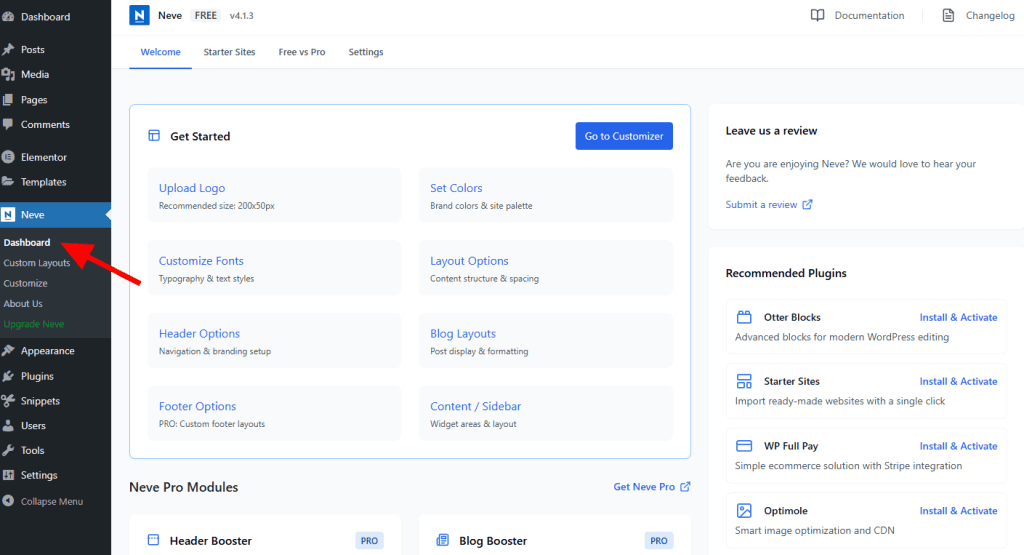Click the Starter Sites plugin icon

[744, 381]
